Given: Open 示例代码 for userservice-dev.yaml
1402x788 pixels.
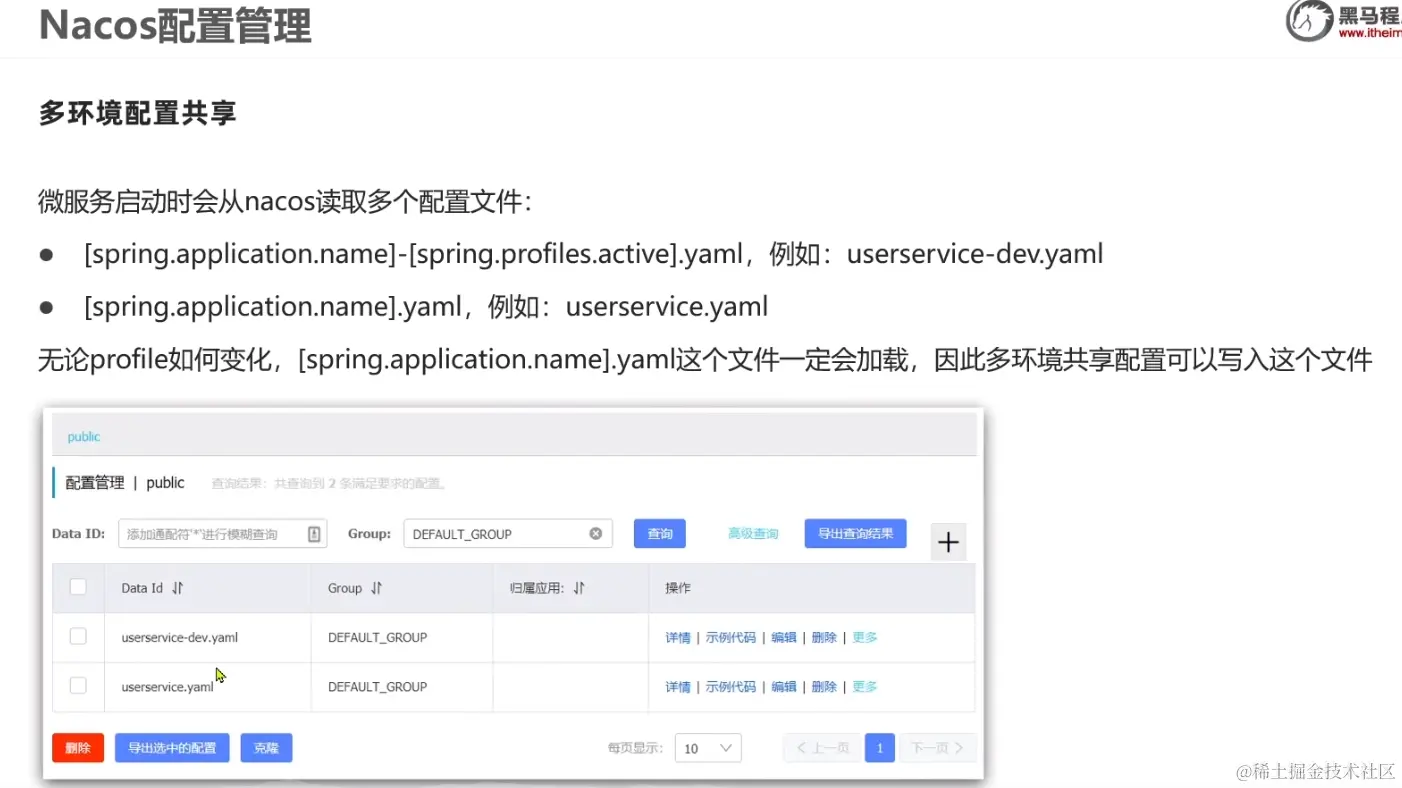Looking at the screenshot, I should click(731, 637).
